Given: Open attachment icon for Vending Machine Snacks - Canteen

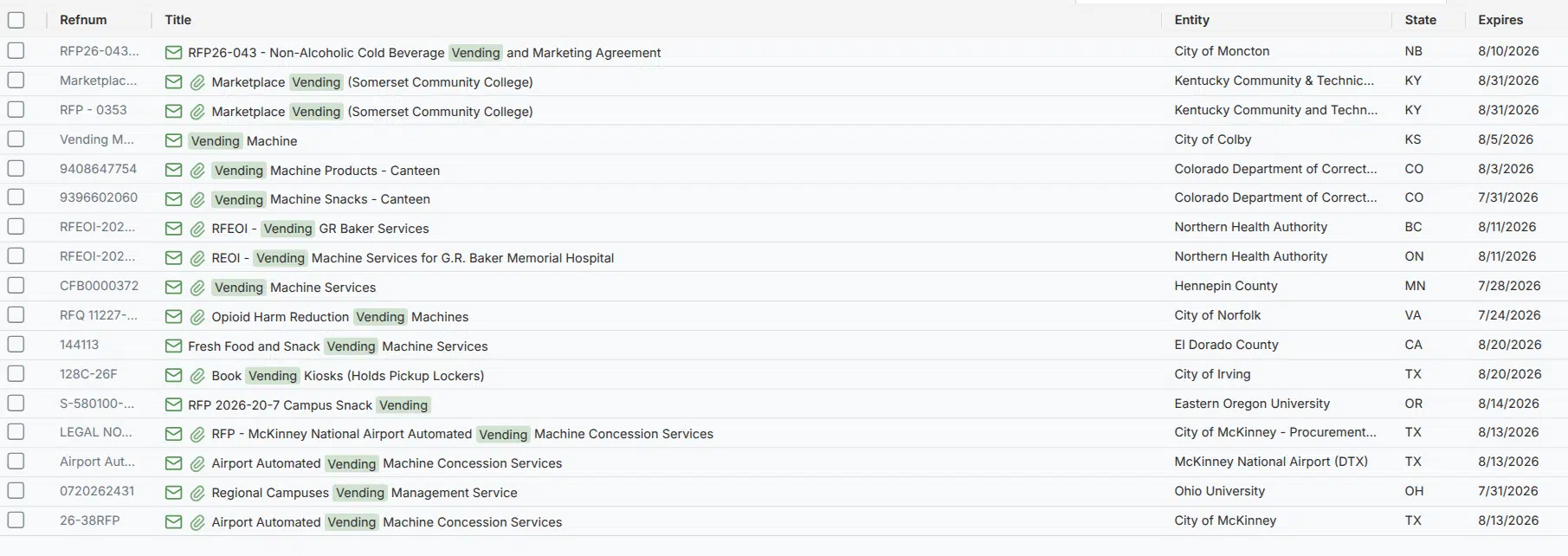Looking at the screenshot, I should [197, 200].
